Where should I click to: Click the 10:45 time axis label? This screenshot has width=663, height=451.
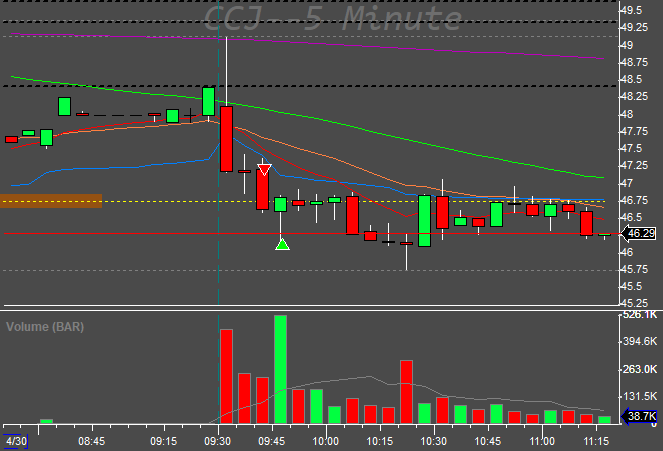coord(488,441)
